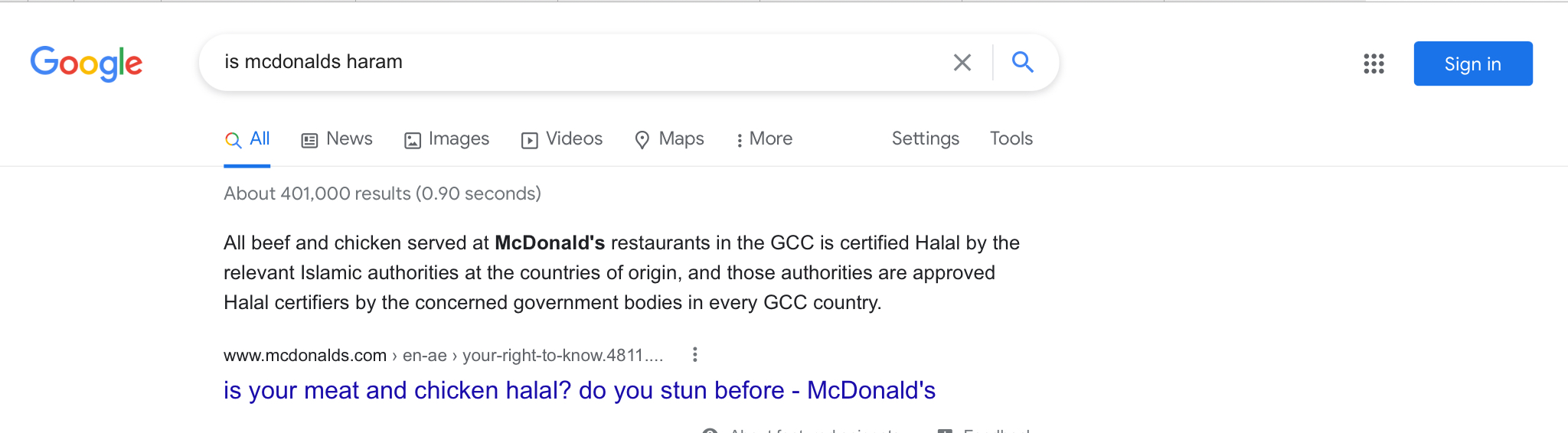Open three-dot menu beside mcdonalds.com result URL
Image resolution: width=1568 pixels, height=433 pixels.
coord(694,355)
